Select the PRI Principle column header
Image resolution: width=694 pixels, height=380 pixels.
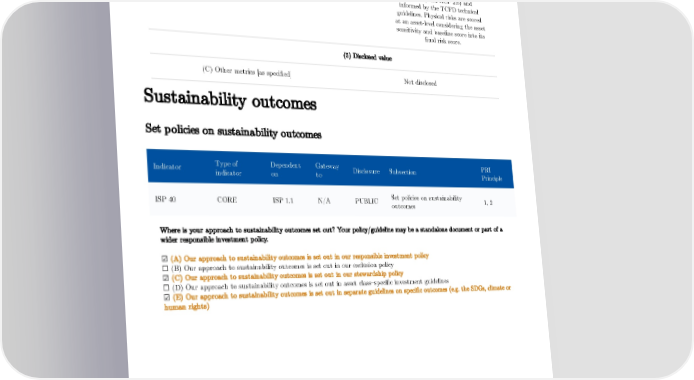[x=491, y=174]
